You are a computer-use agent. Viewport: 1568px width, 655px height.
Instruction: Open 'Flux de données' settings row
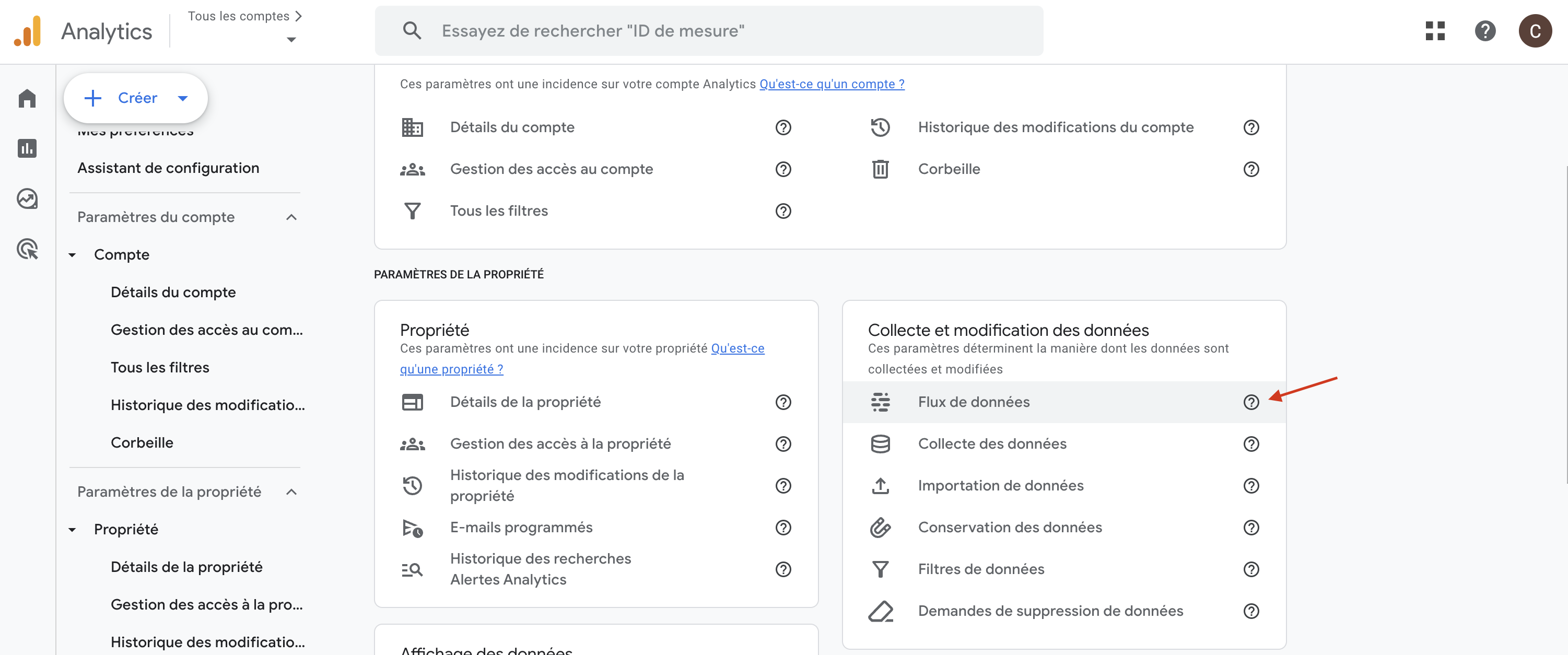tap(973, 402)
